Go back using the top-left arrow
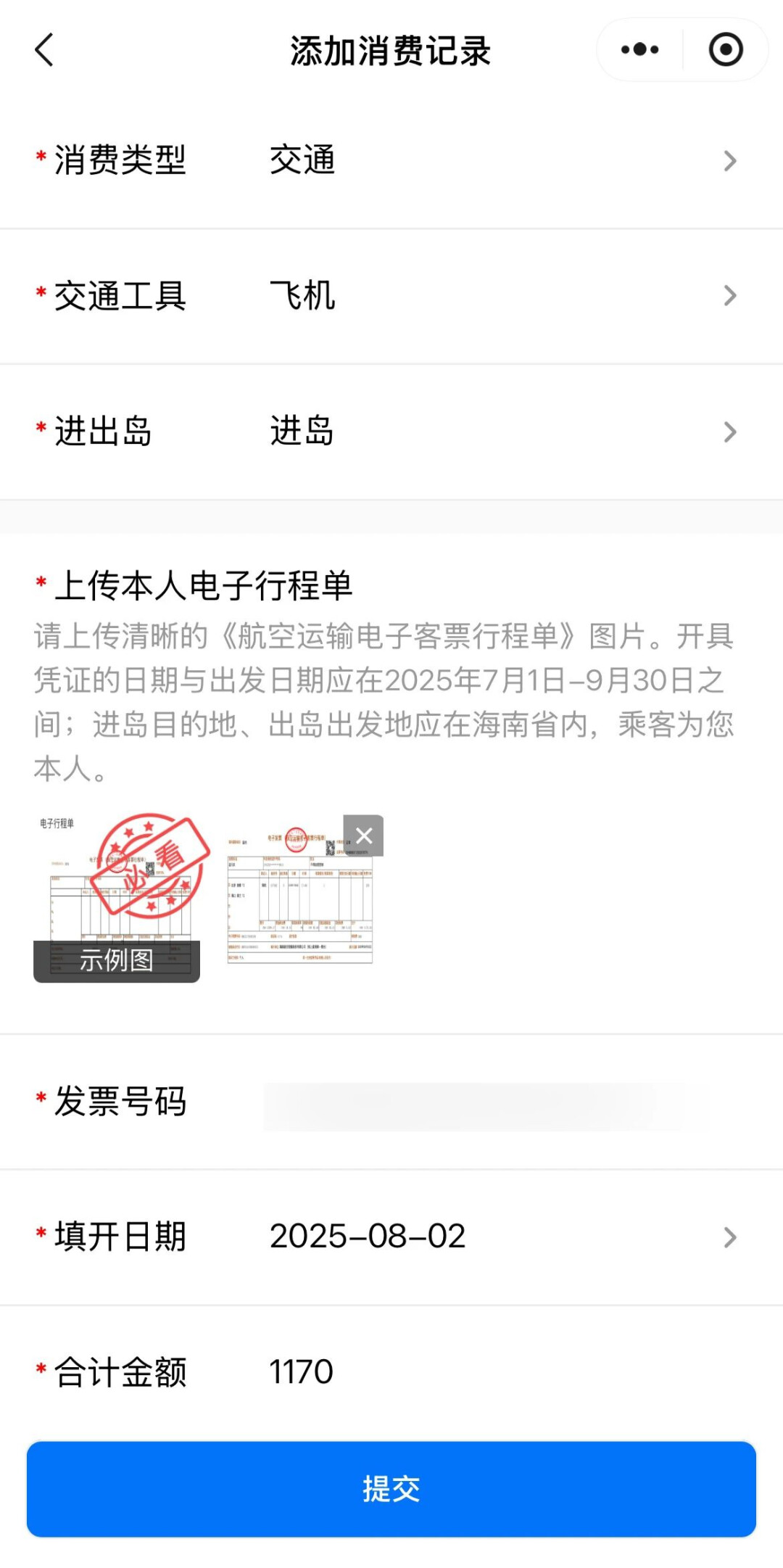This screenshot has width=783, height=1568. pyautogui.click(x=44, y=50)
